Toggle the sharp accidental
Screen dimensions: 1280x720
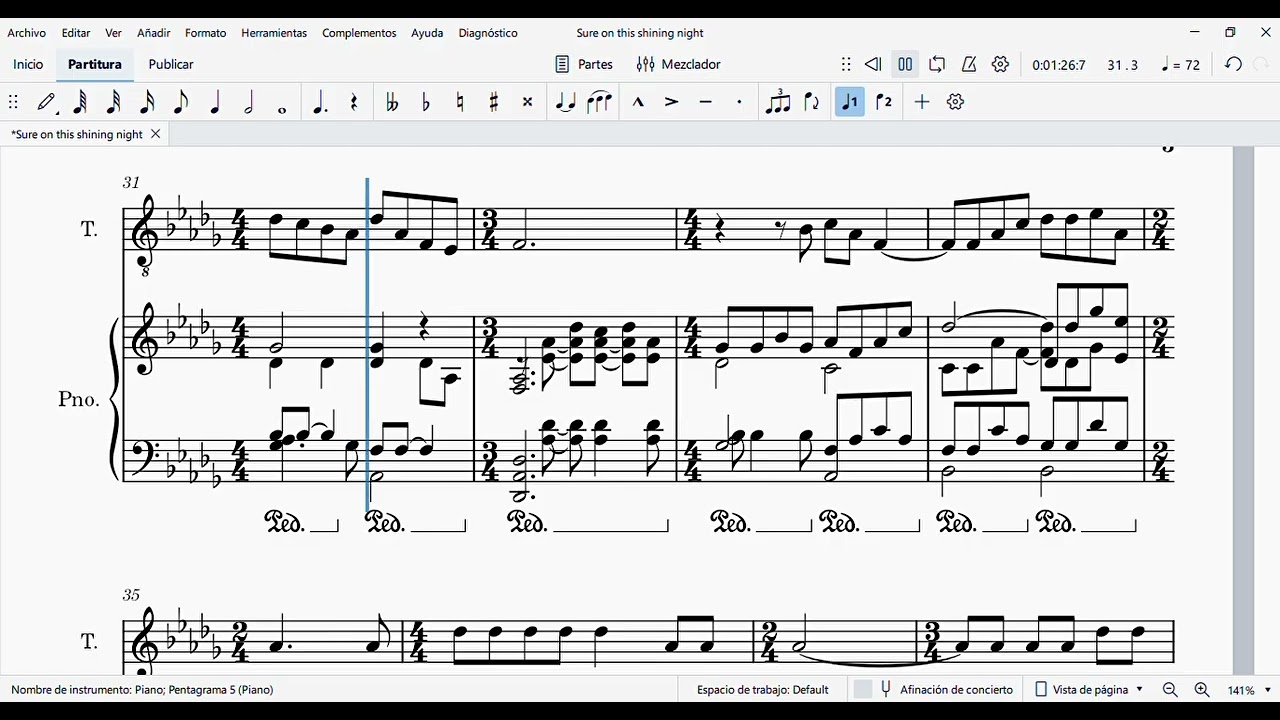[x=494, y=102]
